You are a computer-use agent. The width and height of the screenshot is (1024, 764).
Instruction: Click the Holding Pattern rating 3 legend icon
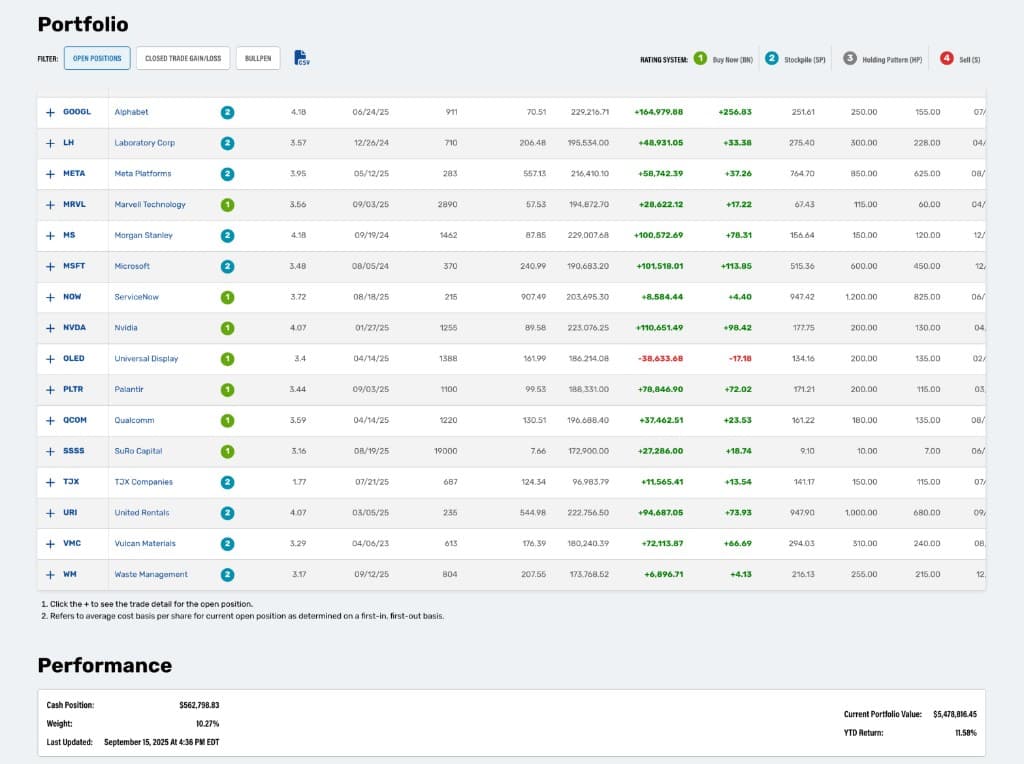pyautogui.click(x=850, y=58)
